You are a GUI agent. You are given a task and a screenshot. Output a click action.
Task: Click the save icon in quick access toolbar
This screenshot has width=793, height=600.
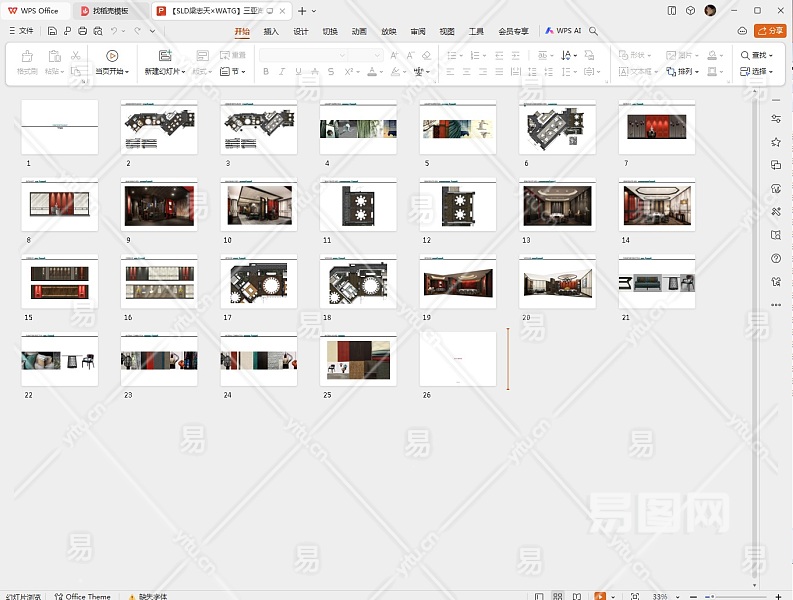(x=52, y=31)
